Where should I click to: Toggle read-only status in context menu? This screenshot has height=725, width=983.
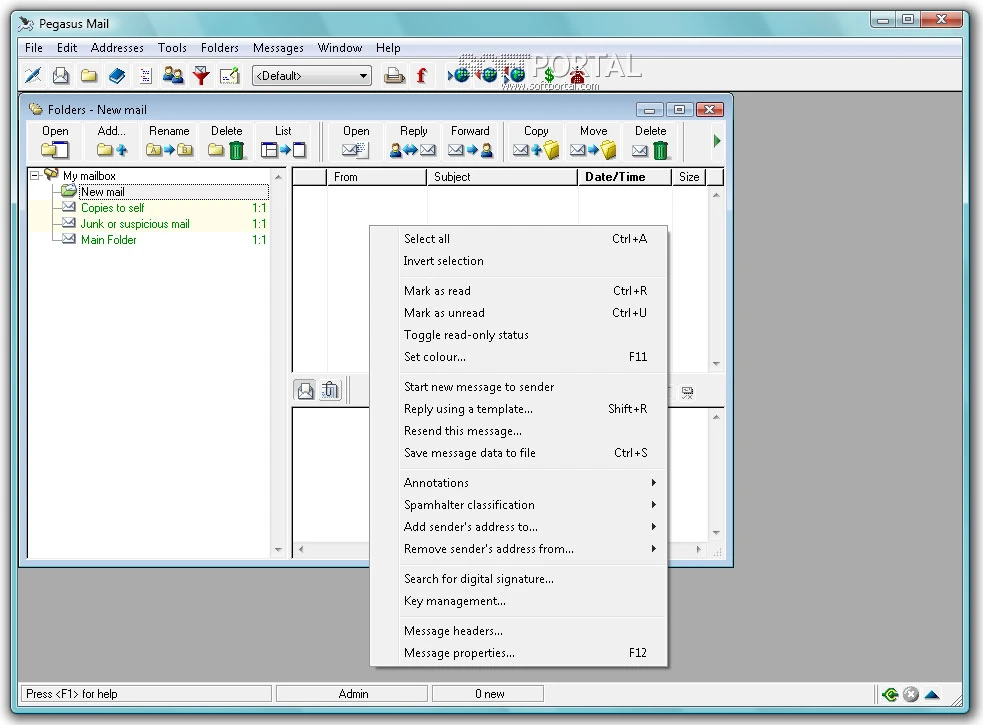click(x=466, y=335)
